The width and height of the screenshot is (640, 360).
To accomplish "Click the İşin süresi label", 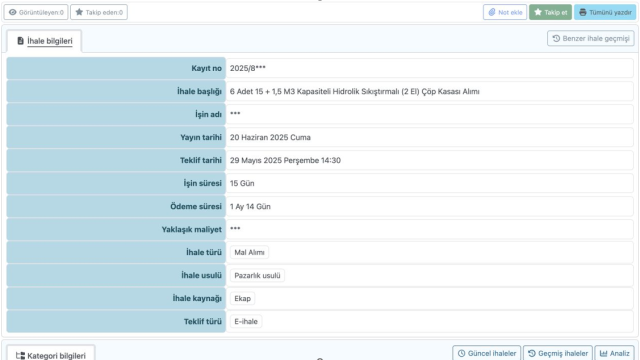I will (202, 183).
